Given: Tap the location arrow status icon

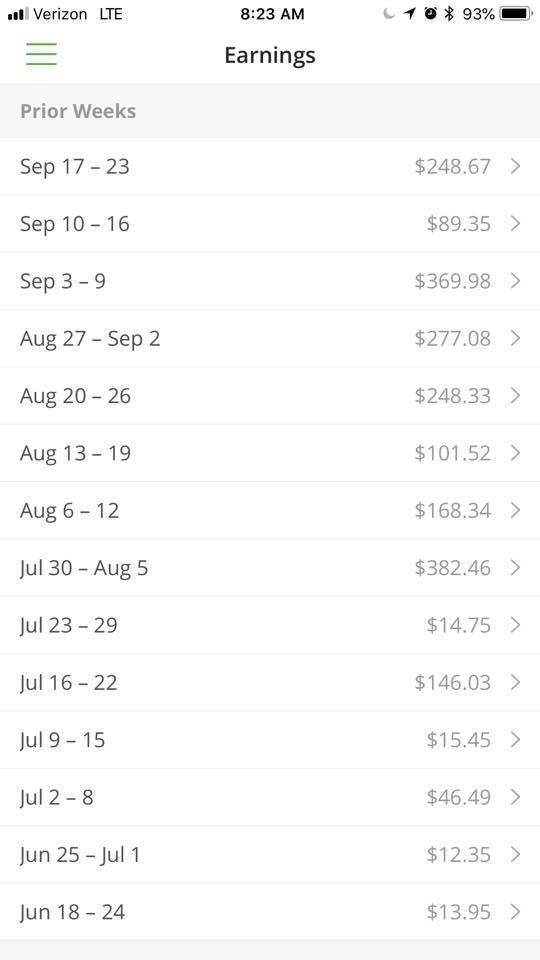Looking at the screenshot, I should (x=410, y=13).
